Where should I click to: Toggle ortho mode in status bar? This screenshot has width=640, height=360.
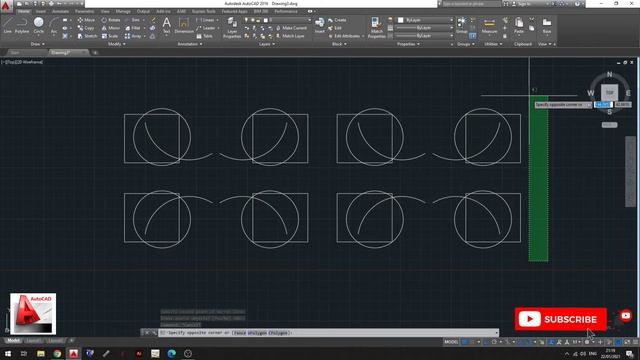point(487,342)
